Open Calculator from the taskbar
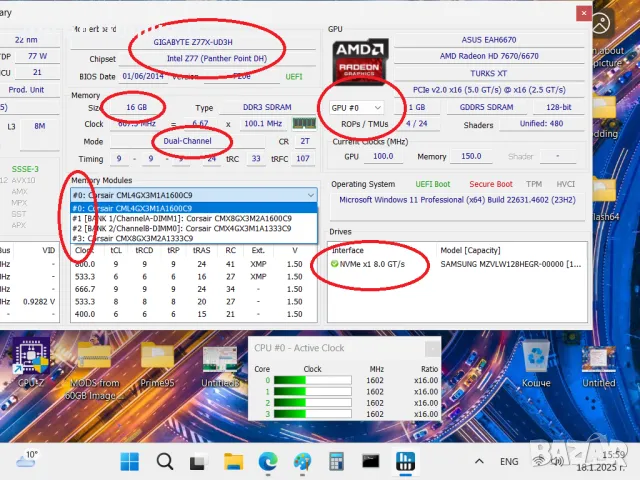 [336, 462]
